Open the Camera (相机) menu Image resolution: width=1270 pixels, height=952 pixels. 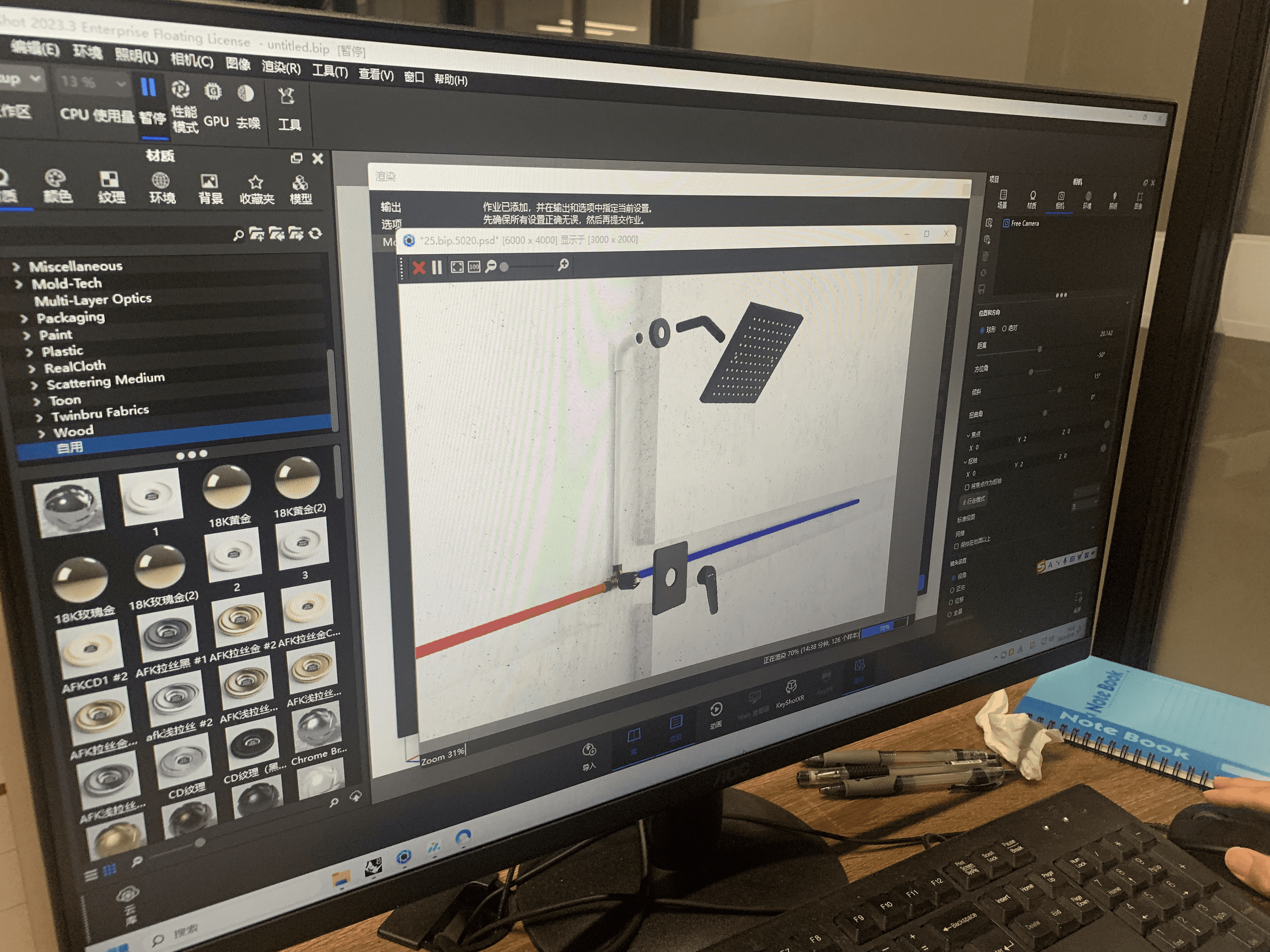(x=192, y=60)
